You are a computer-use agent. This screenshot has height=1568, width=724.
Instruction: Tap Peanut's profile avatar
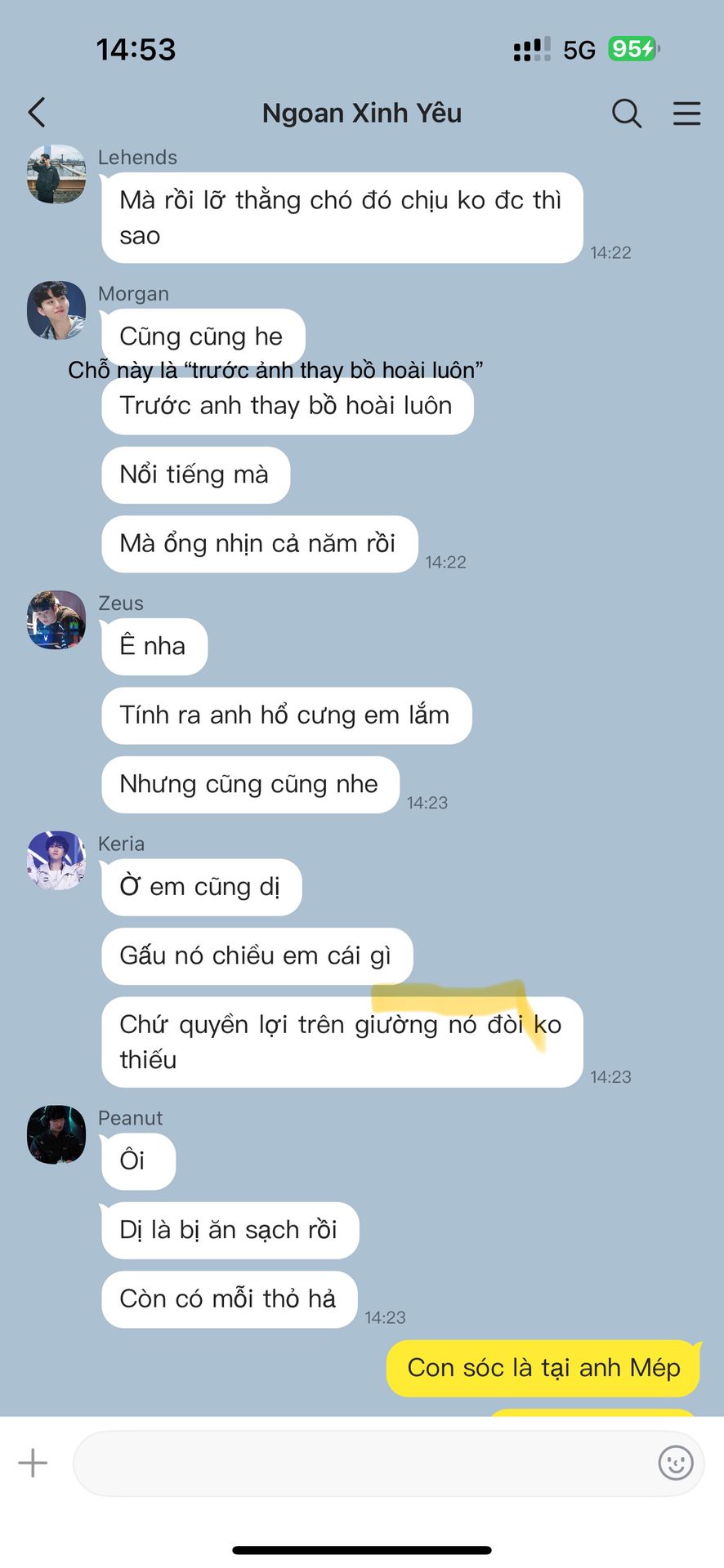[x=56, y=1134]
